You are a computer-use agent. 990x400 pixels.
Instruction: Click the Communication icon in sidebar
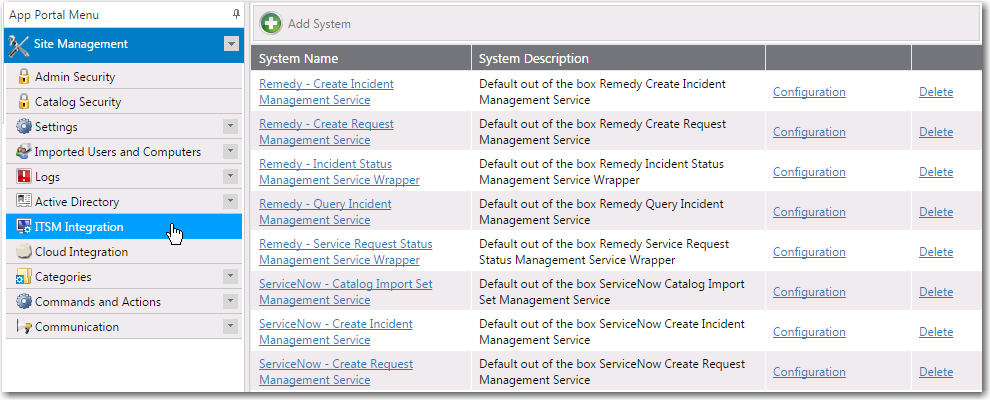(24, 327)
